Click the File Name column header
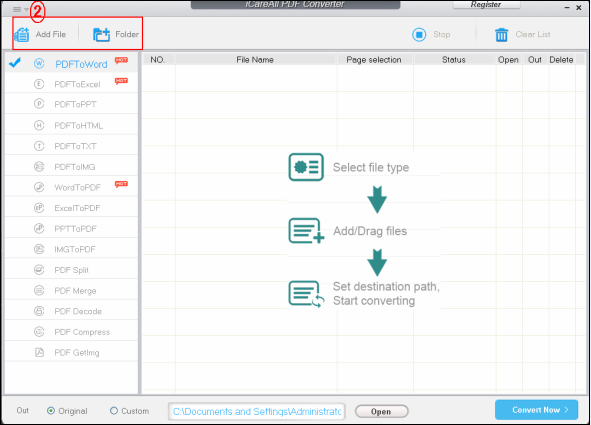This screenshot has width=591, height=425. [x=255, y=60]
